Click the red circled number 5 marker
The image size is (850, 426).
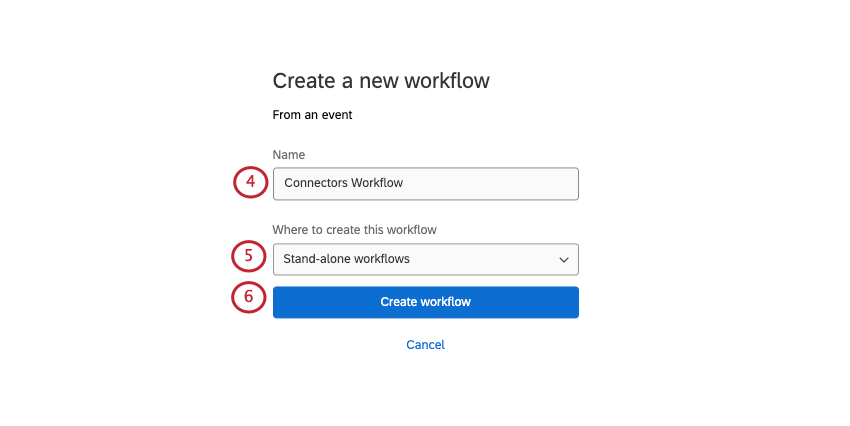point(249,256)
